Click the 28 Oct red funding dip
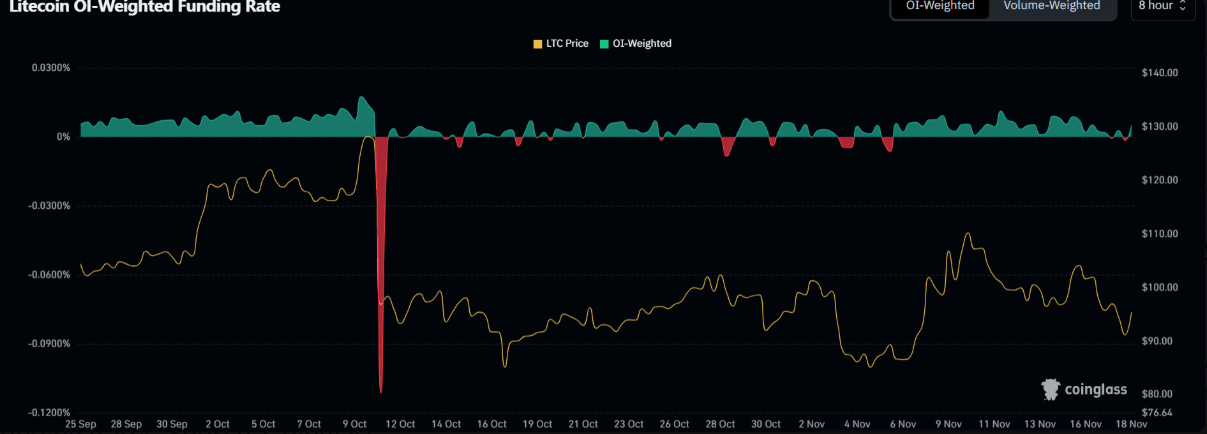Screen dimensions: 1207x434 tap(728, 146)
